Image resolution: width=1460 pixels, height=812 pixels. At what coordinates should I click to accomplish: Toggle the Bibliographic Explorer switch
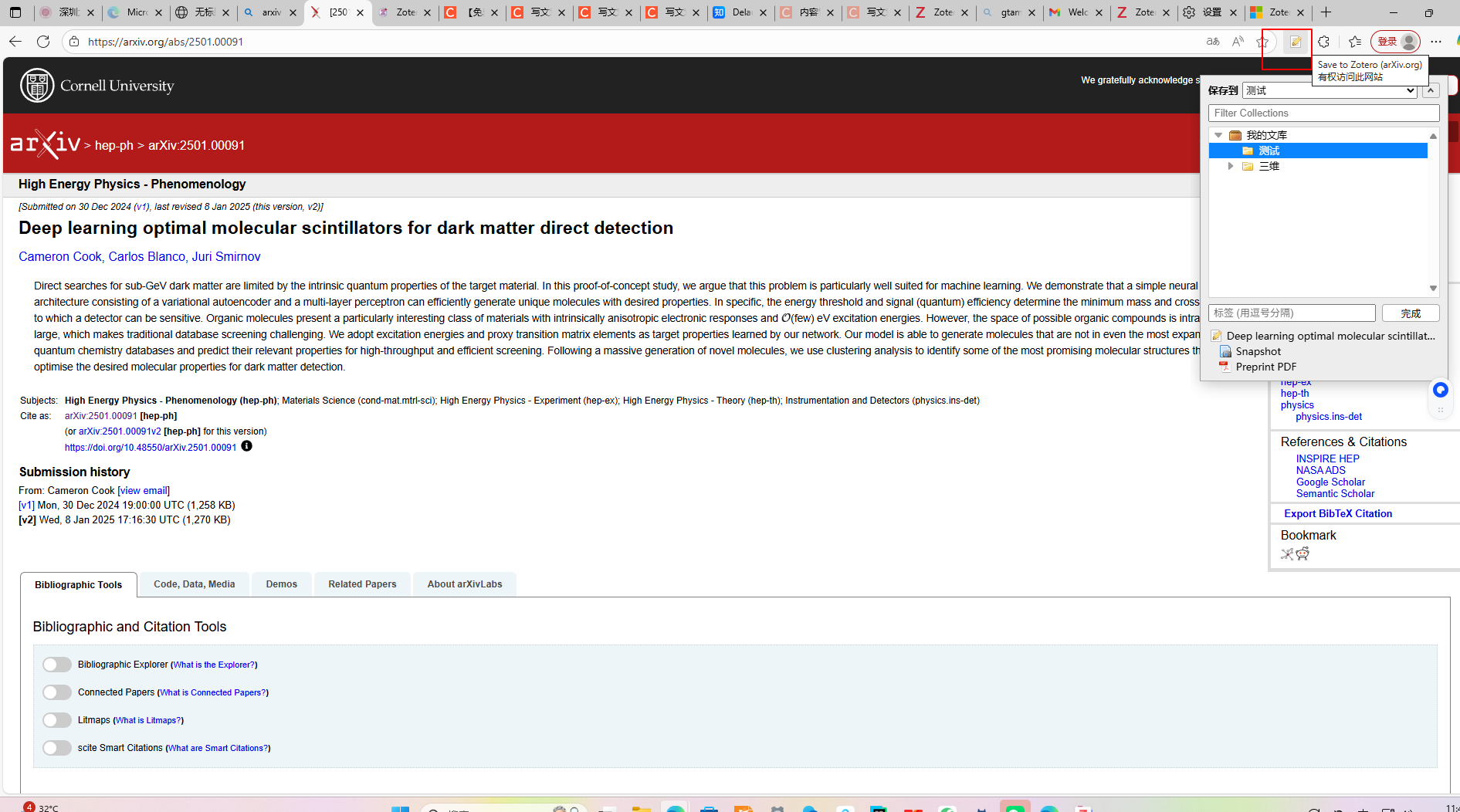click(x=57, y=665)
